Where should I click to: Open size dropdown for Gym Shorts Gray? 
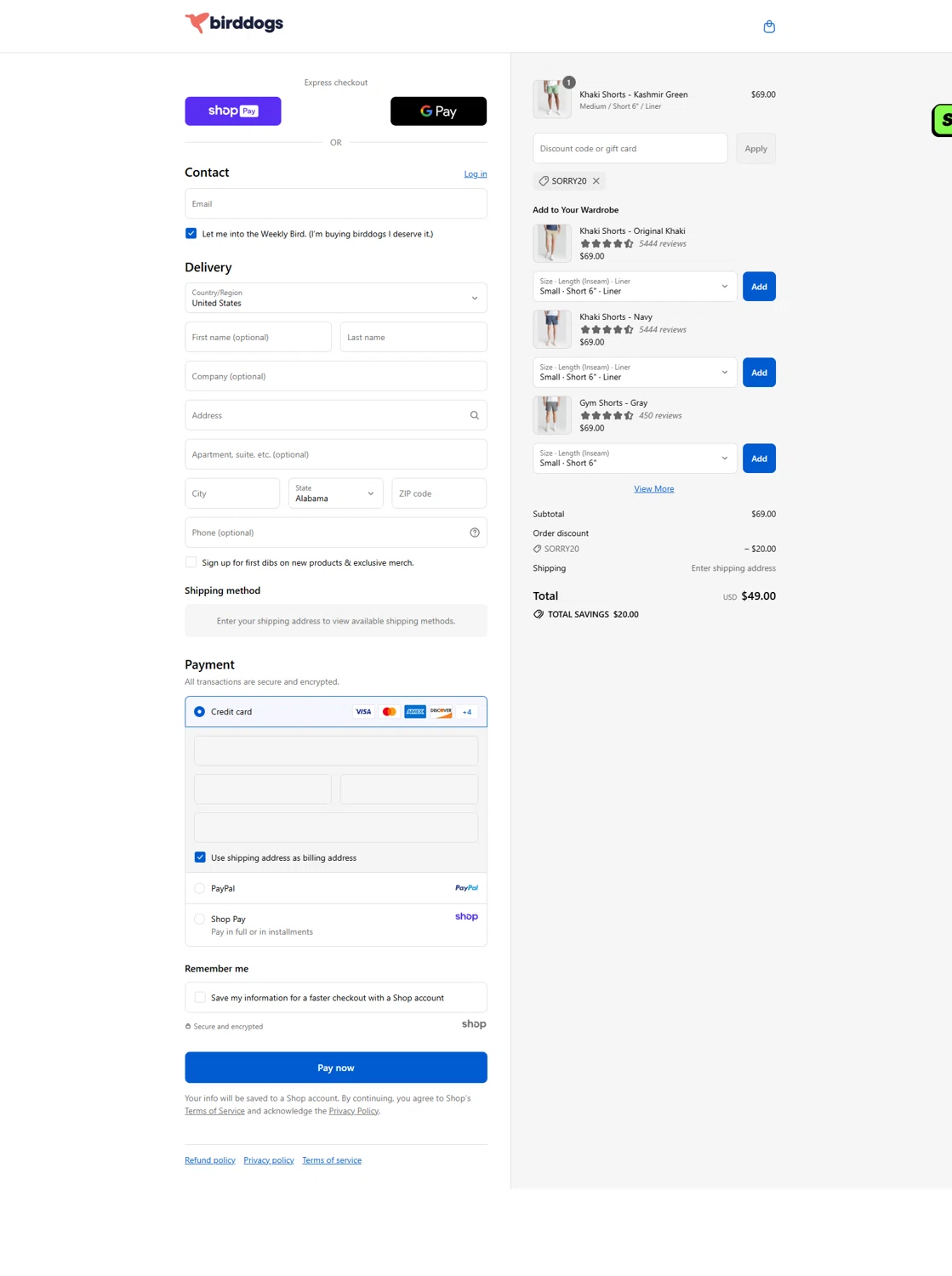pyautogui.click(x=635, y=459)
